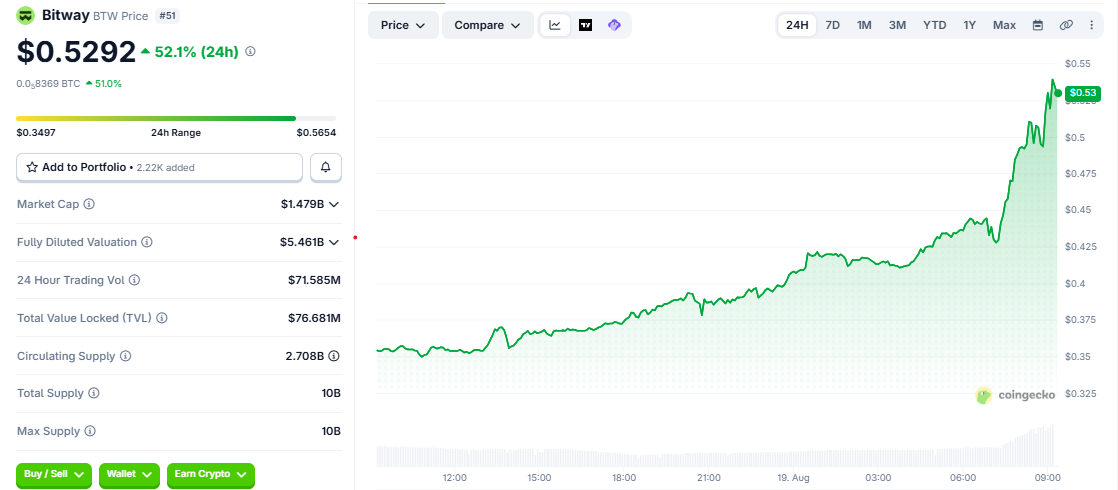The height and width of the screenshot is (490, 1118).
Task: Select the 3M time range tab
Action: [x=897, y=25]
